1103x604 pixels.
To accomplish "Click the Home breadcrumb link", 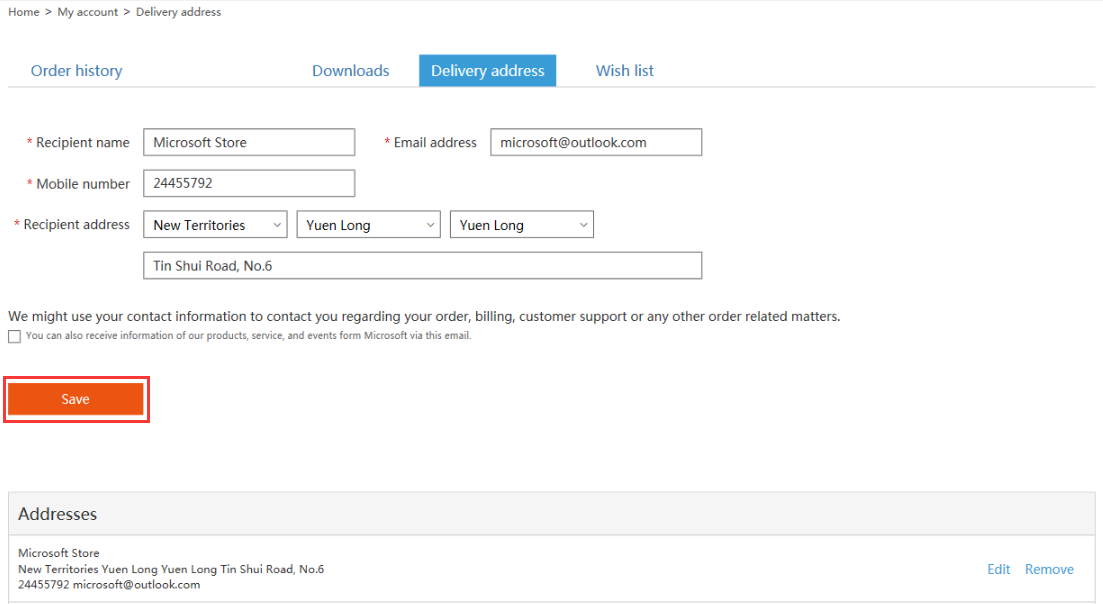I will tap(23, 12).
